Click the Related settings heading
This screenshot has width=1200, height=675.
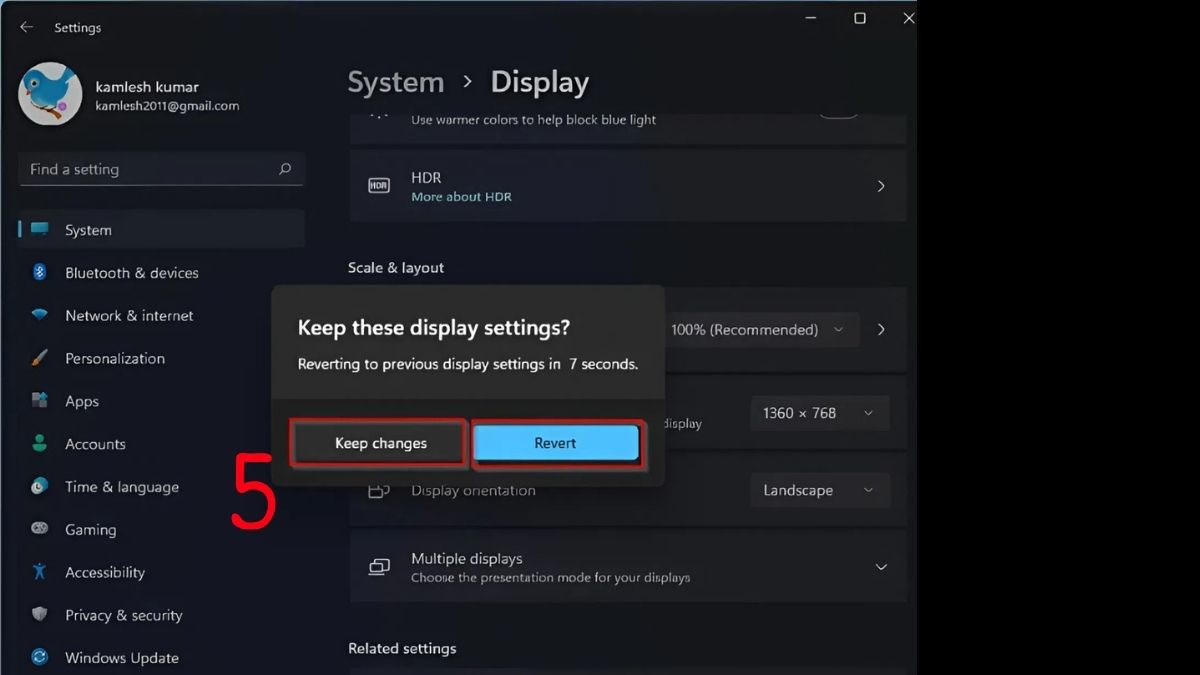(402, 648)
